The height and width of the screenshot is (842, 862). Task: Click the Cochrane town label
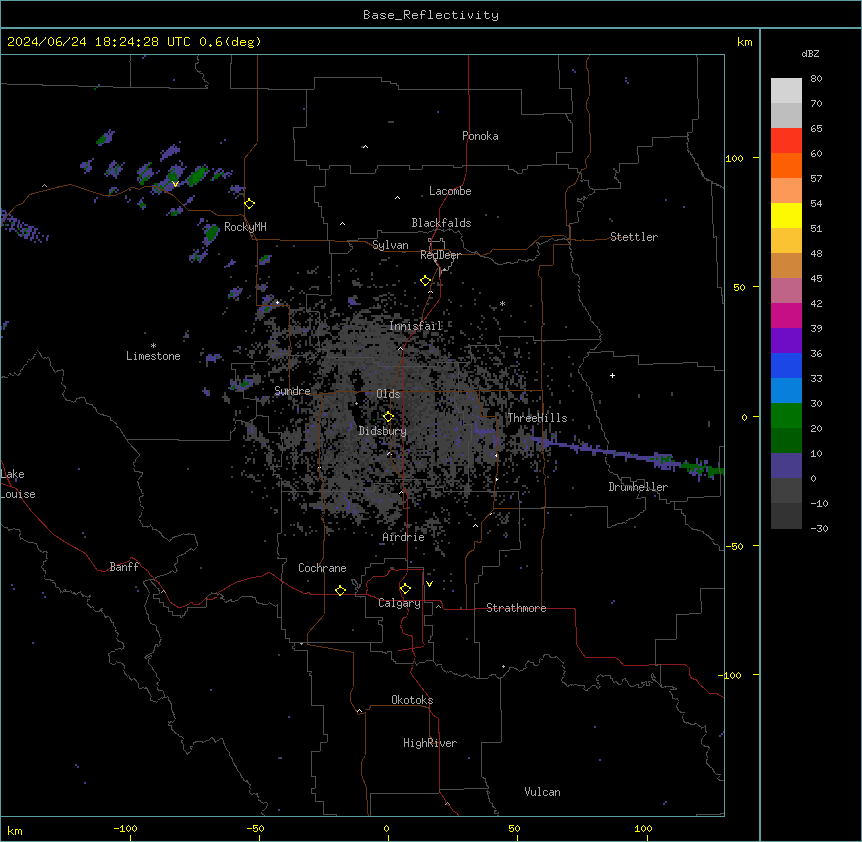[x=322, y=568]
